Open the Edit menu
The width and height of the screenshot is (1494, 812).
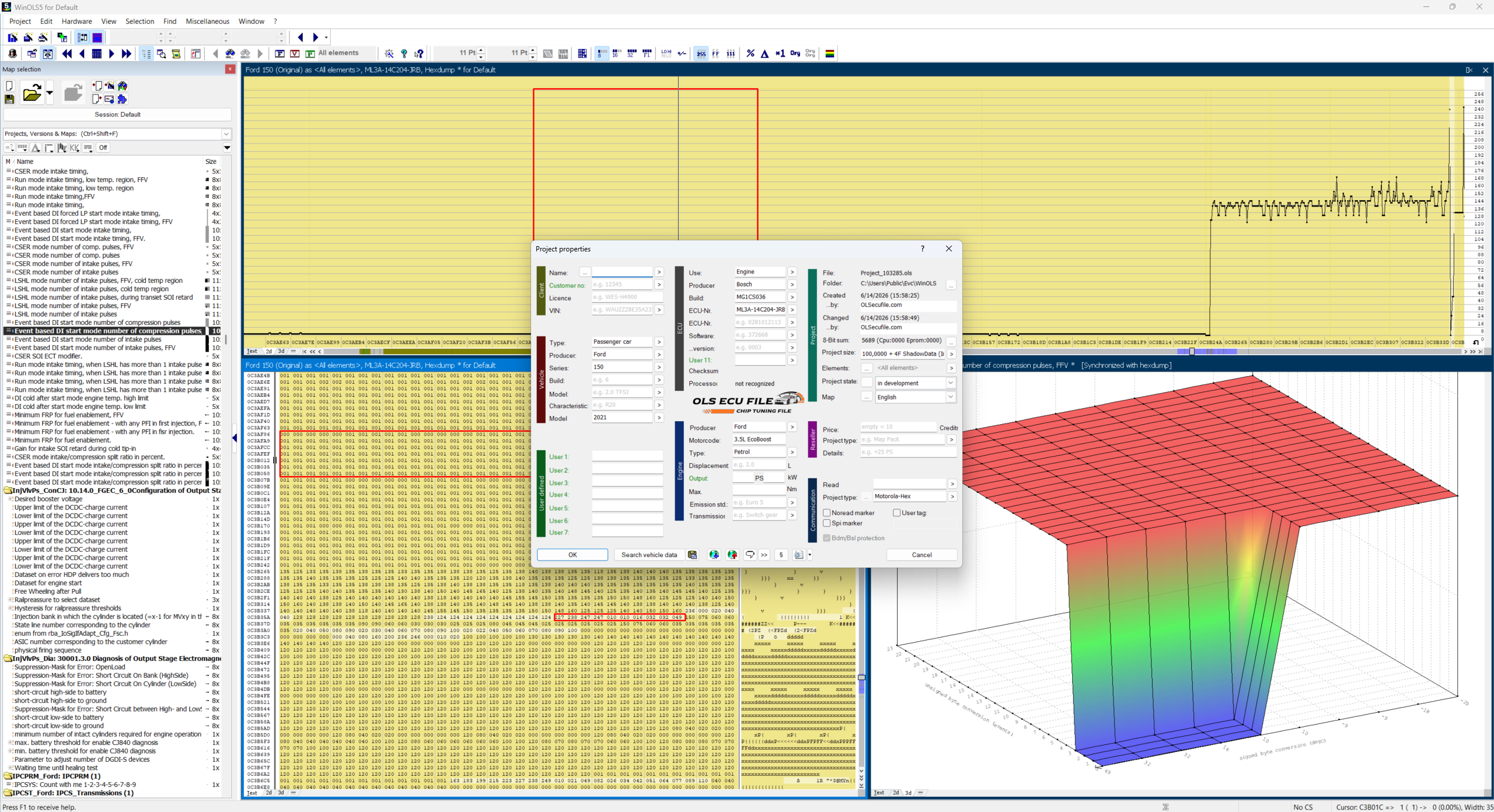[46, 22]
